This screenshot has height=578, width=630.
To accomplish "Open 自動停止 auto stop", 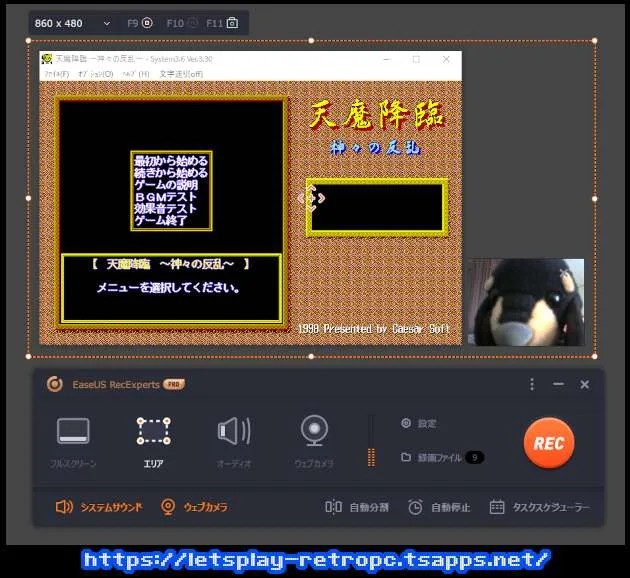I will pos(439,507).
